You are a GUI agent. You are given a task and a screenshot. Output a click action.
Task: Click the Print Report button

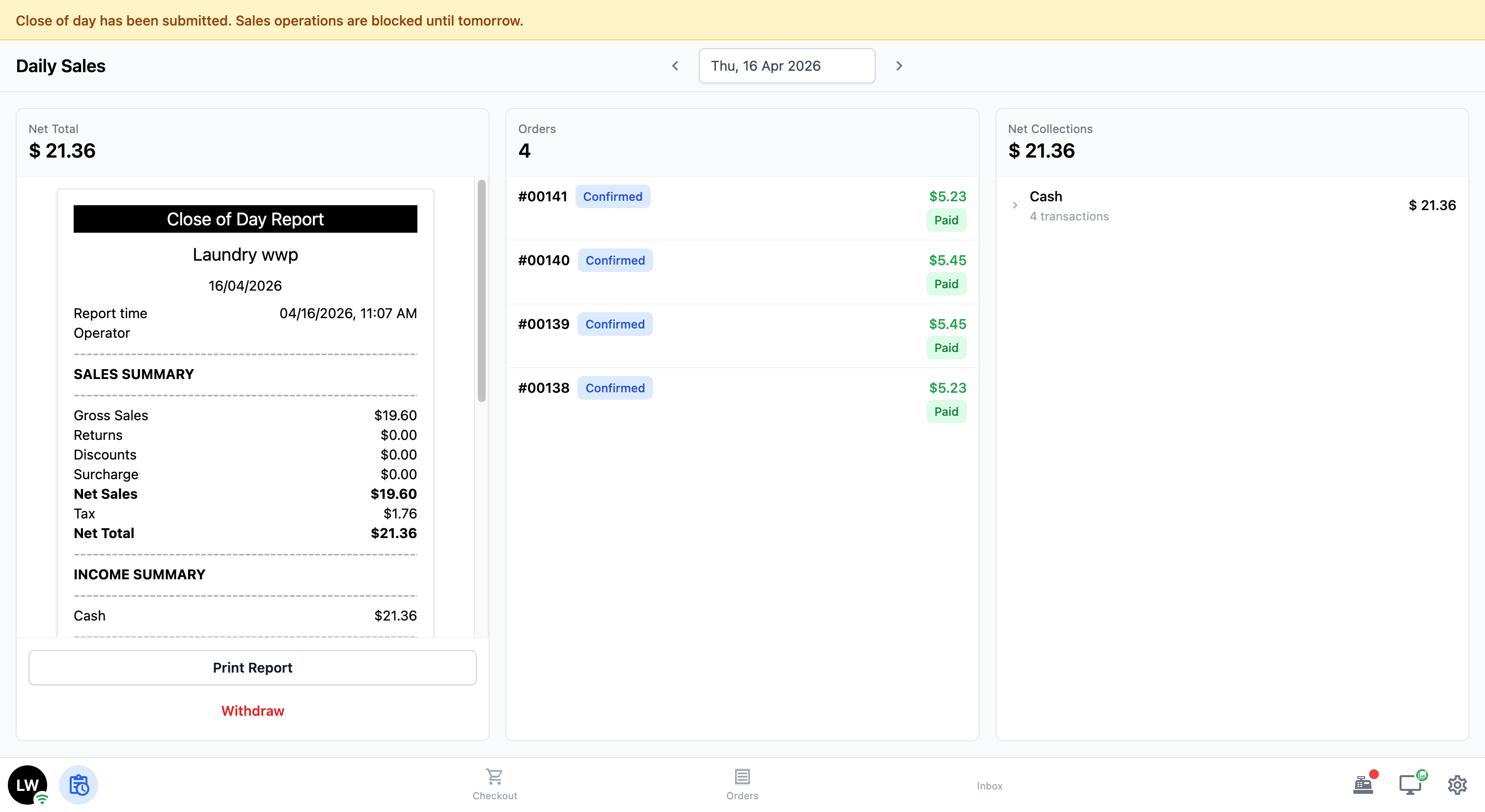(x=252, y=667)
